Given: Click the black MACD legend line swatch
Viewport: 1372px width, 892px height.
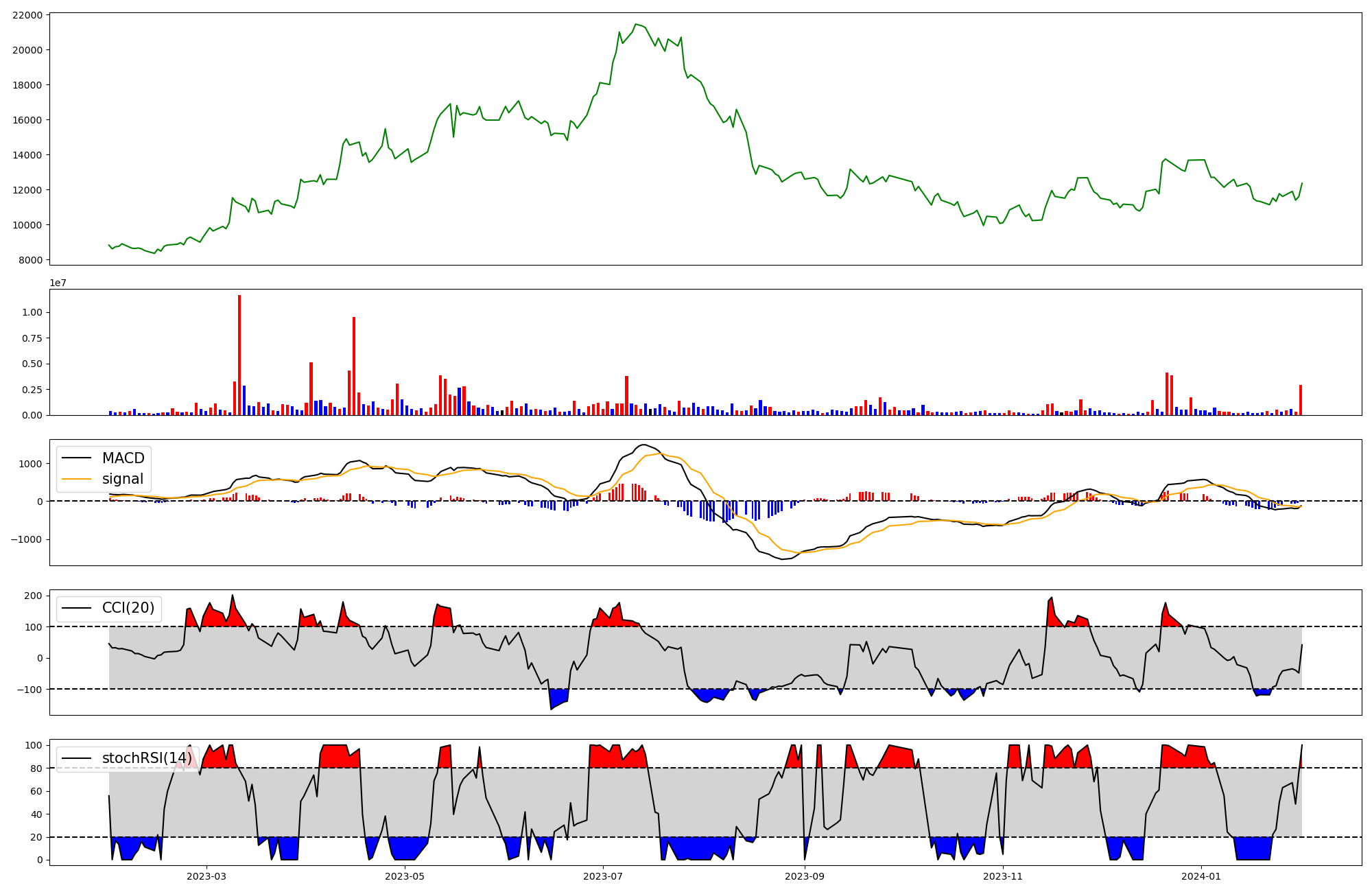Looking at the screenshot, I should click(76, 458).
